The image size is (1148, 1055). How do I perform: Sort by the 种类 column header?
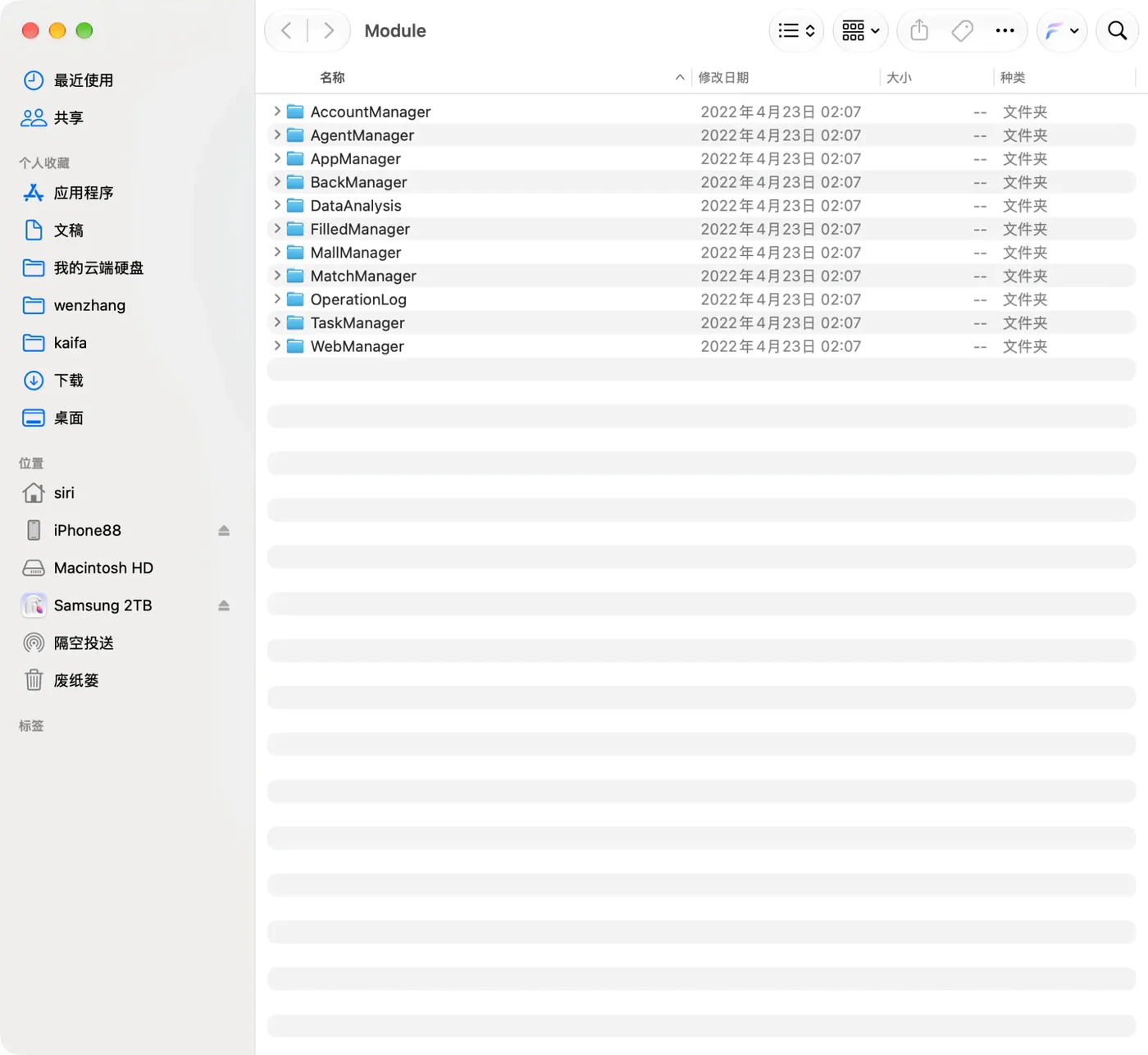pyautogui.click(x=1013, y=77)
